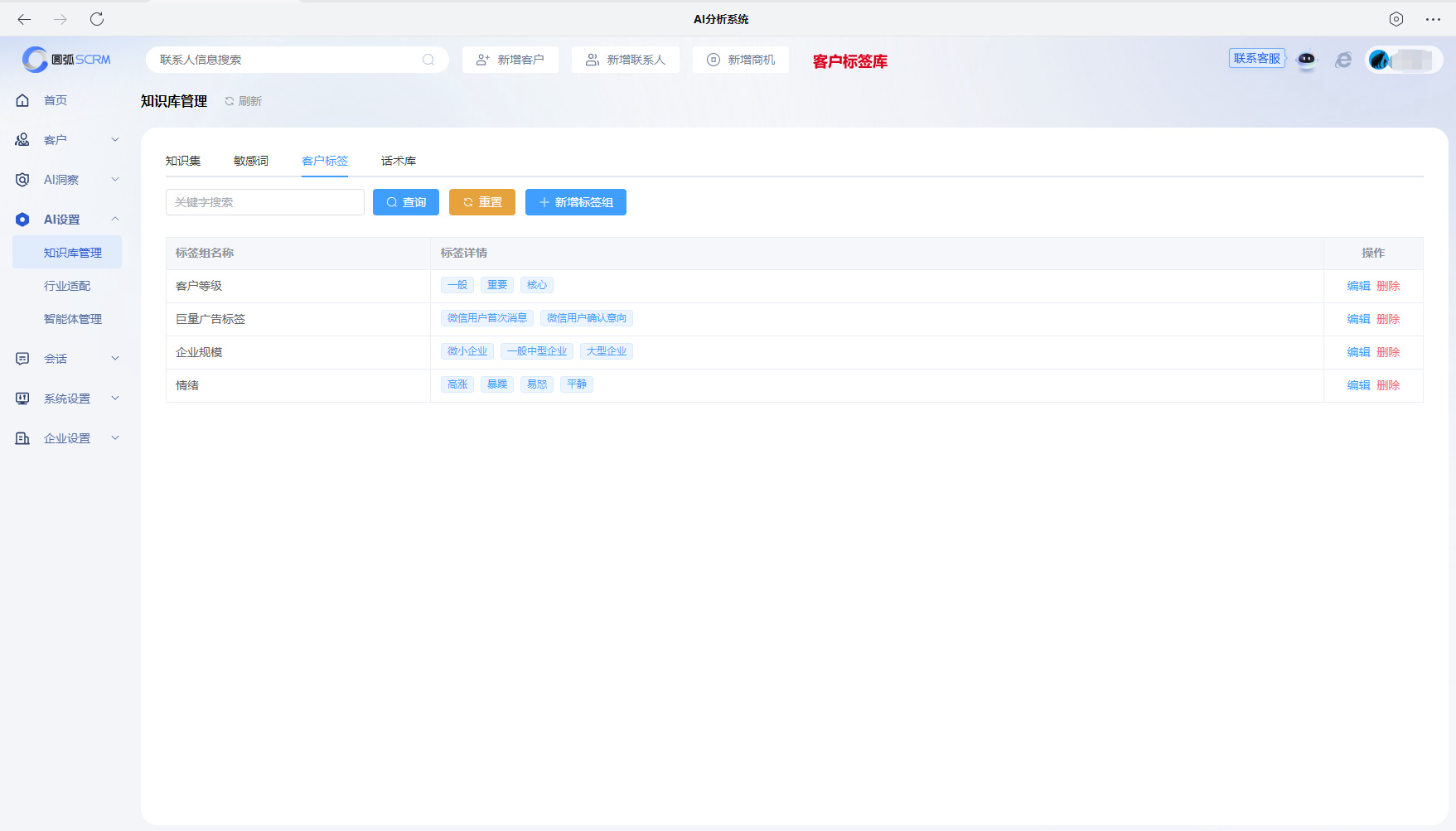Open the 敏感词 tab

(251, 161)
